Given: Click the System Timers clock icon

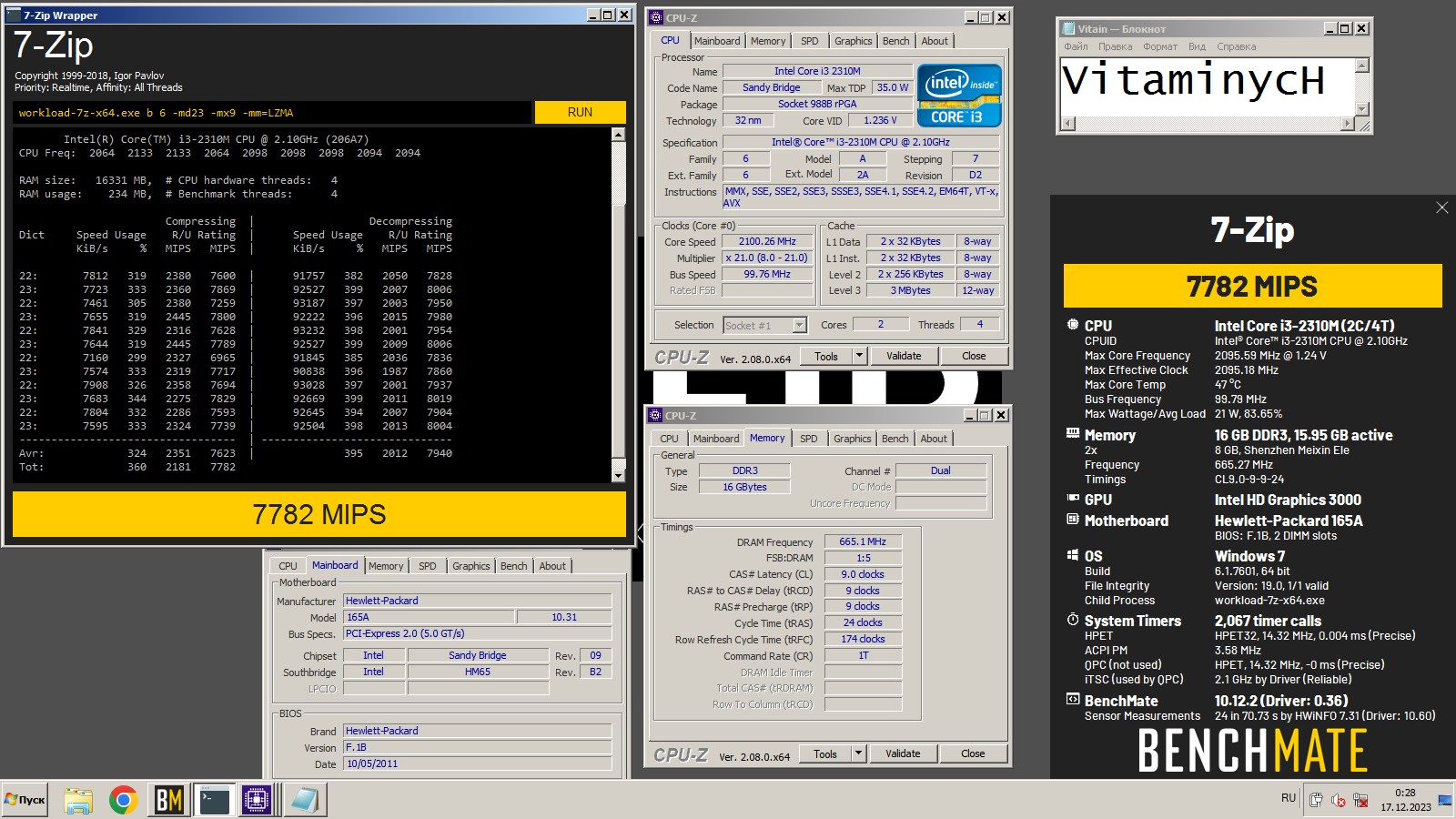Looking at the screenshot, I should 1073,620.
